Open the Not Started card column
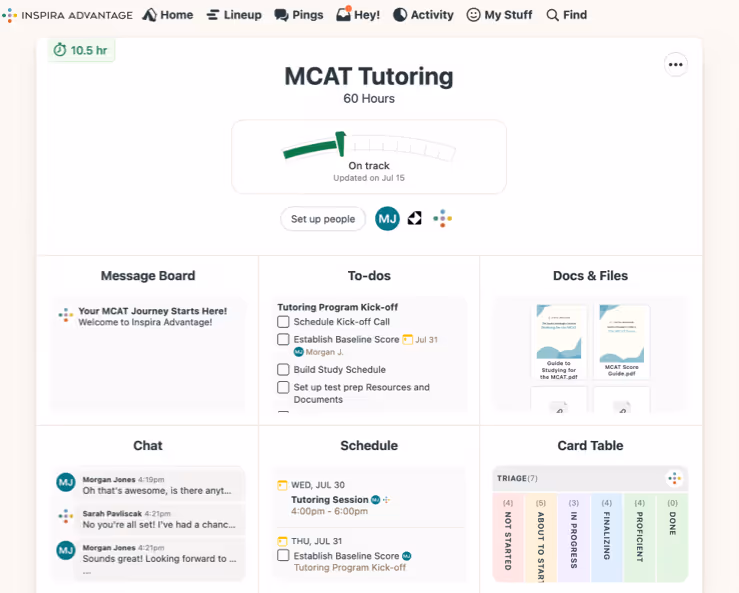 coord(508,537)
